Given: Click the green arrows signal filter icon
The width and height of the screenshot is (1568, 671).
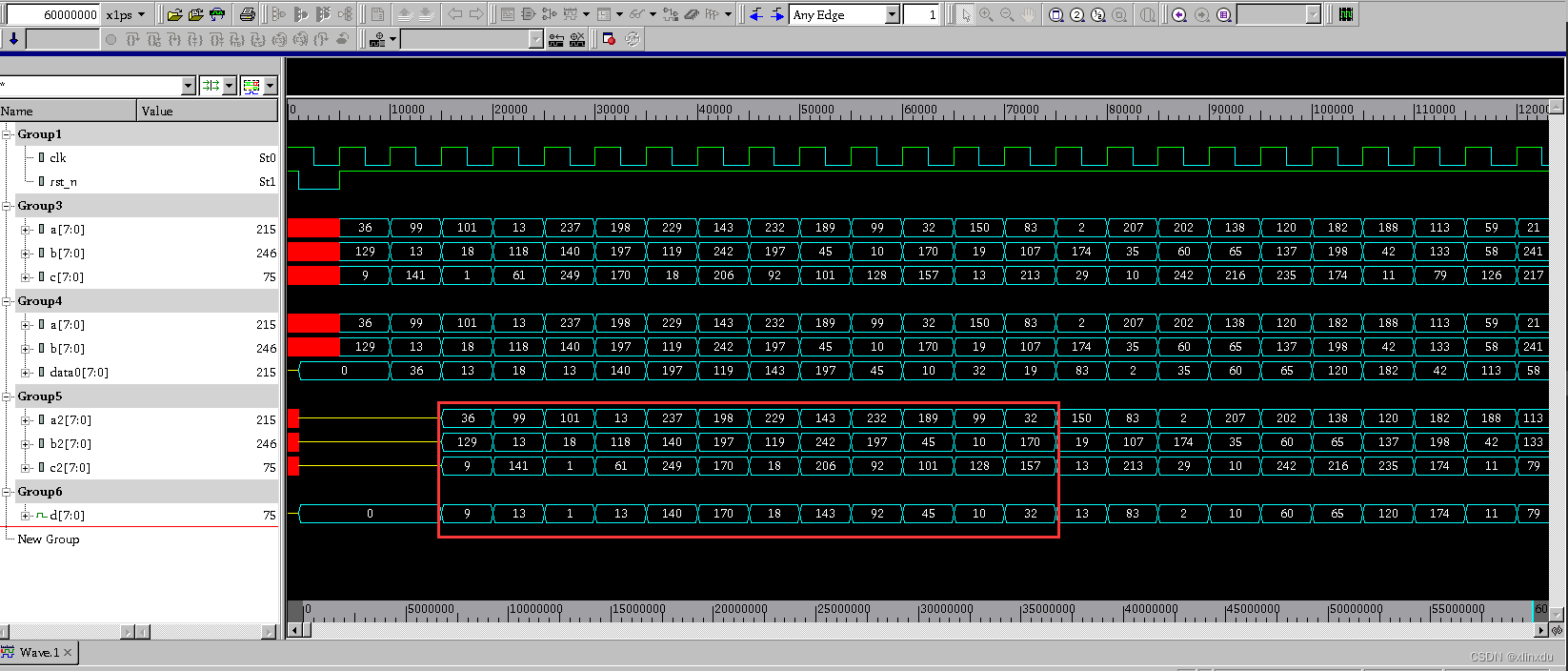Looking at the screenshot, I should [x=211, y=86].
